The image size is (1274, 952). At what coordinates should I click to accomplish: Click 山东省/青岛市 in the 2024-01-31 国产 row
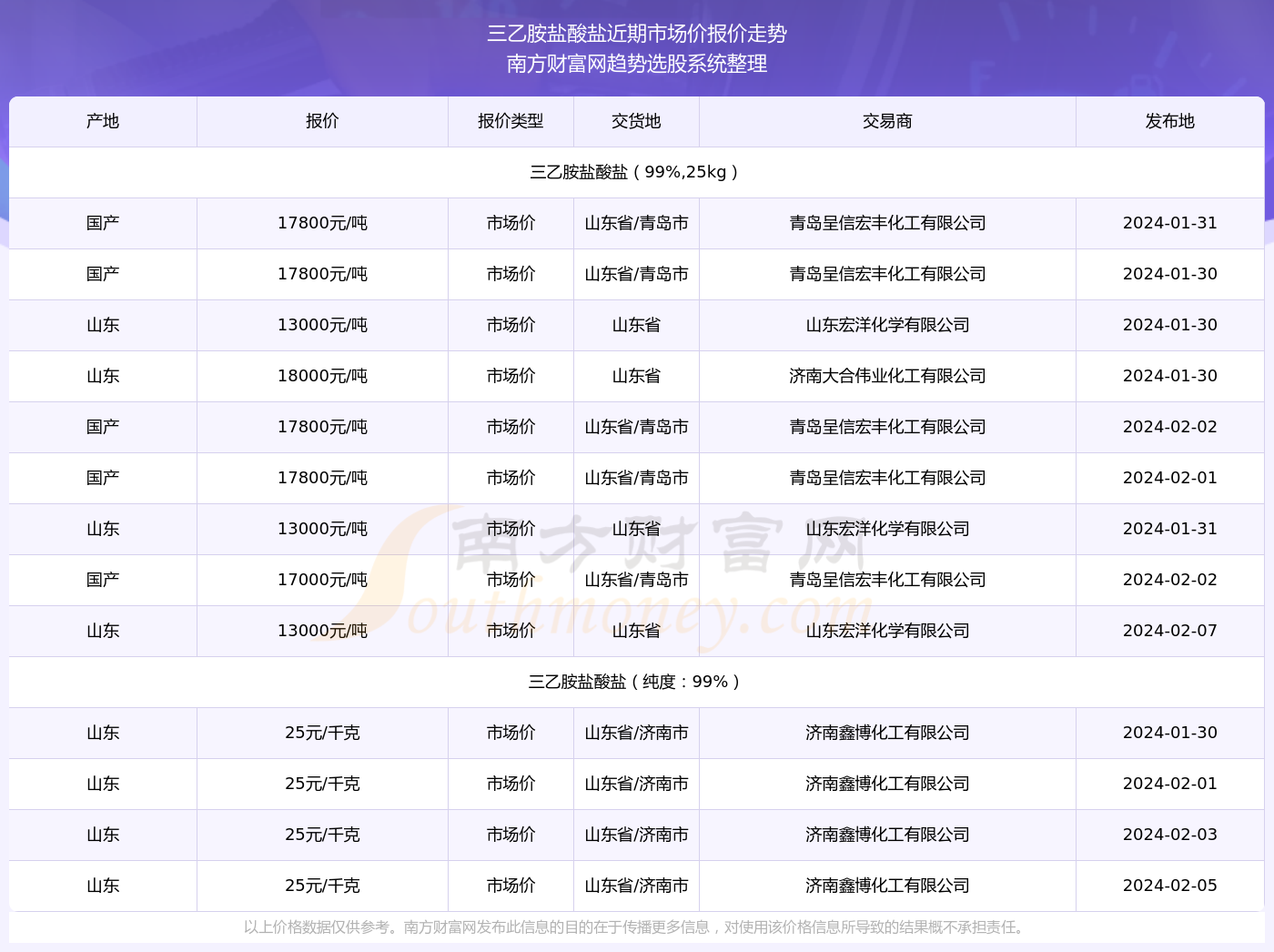636,223
